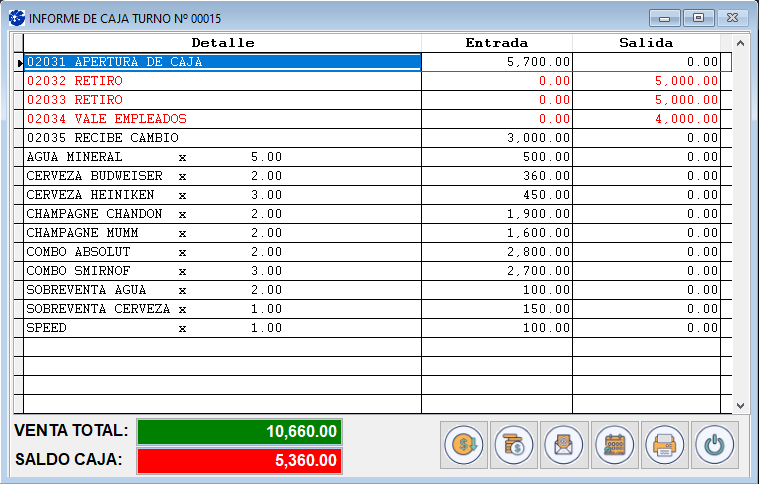Click the printer icon to print report

tap(664, 444)
